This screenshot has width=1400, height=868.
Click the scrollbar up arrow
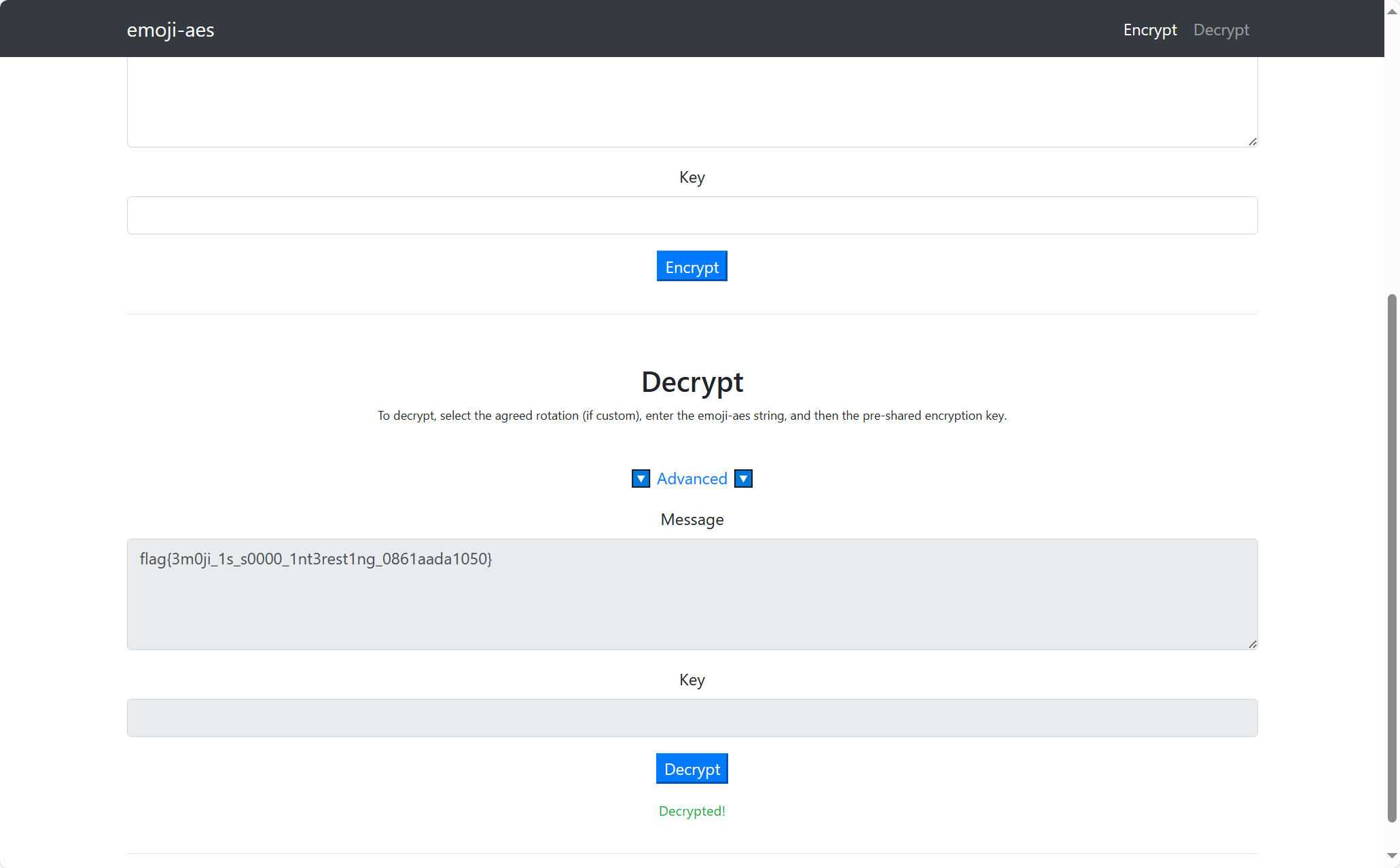(1392, 12)
